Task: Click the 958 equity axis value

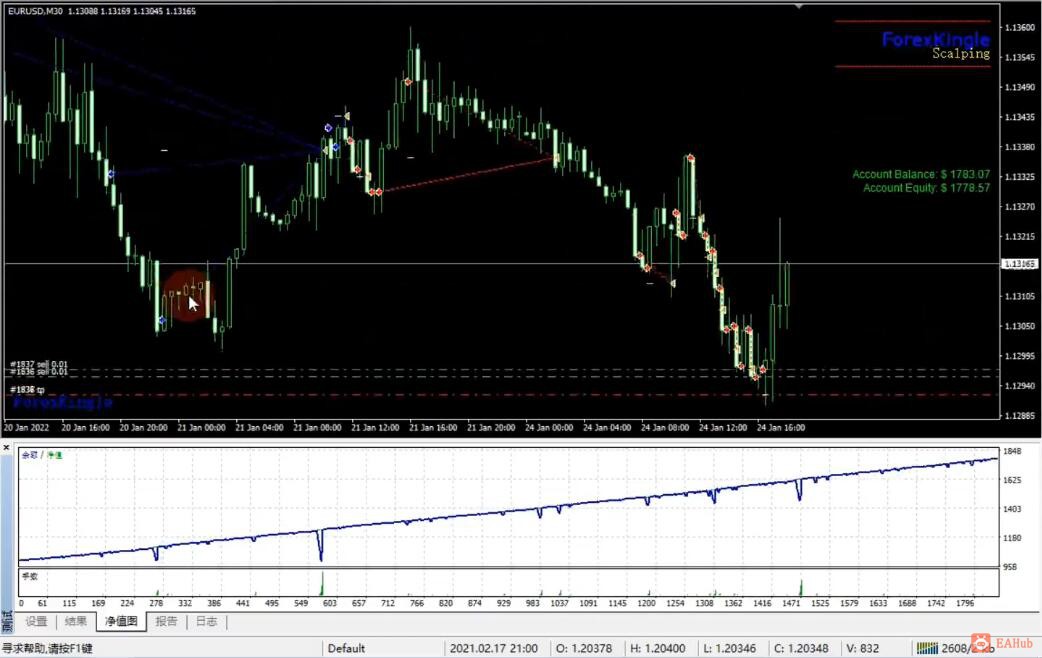Action: (x=1010, y=567)
